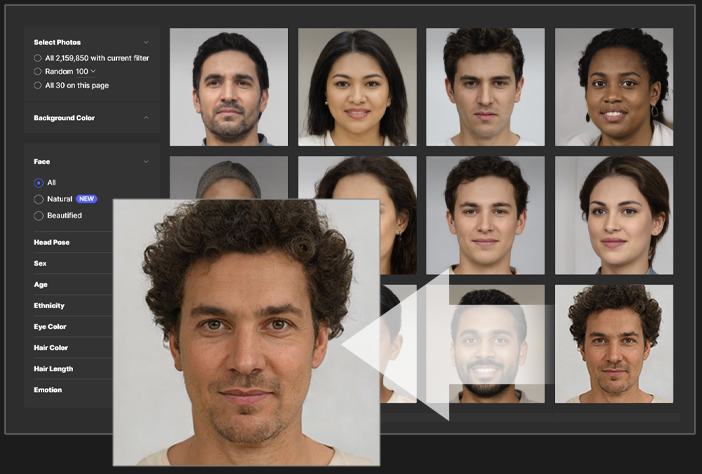The image size is (702, 474).
Task: Collapse the Select Photos section chevron
Action: click(146, 42)
